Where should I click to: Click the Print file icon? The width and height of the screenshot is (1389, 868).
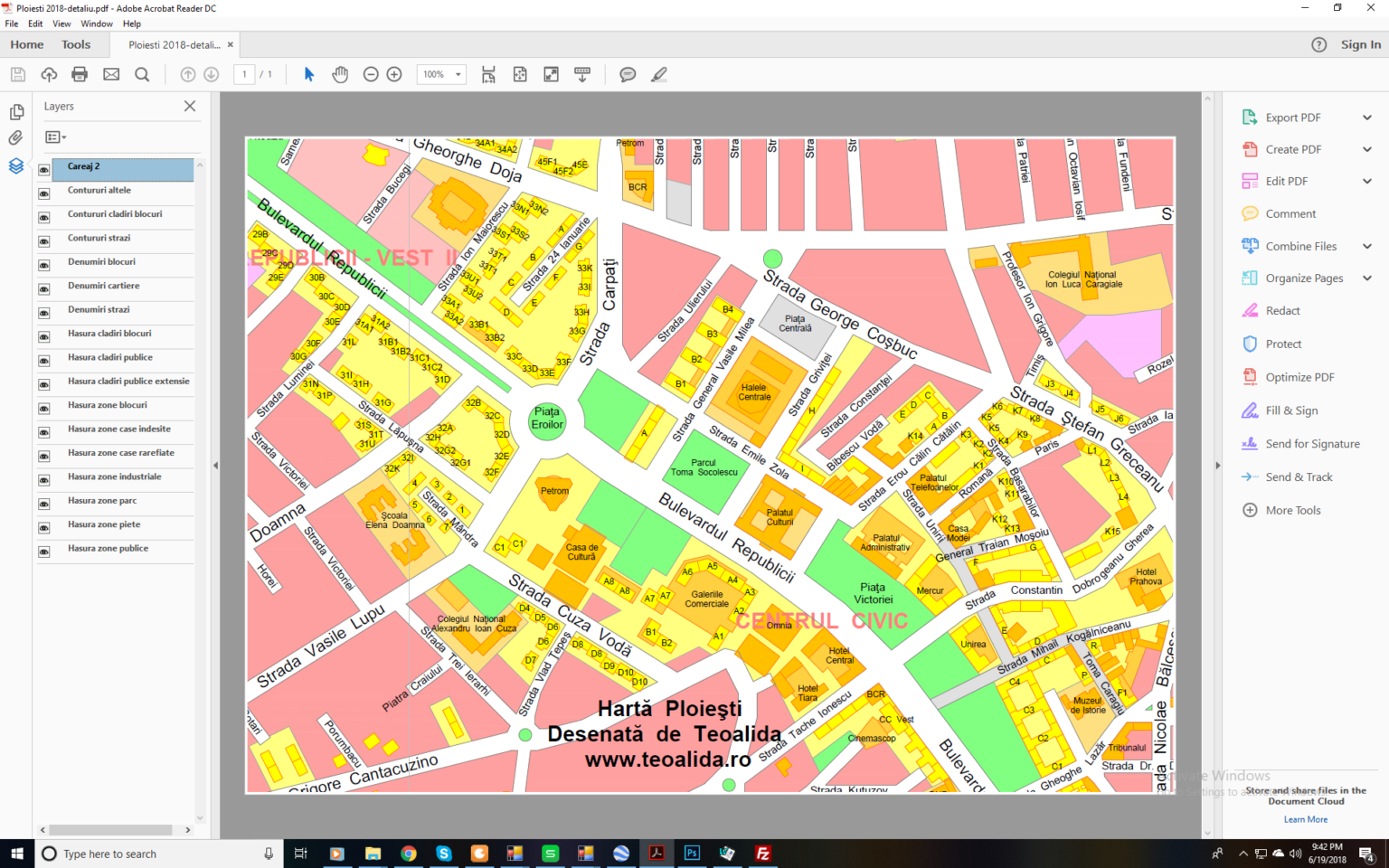tap(80, 74)
